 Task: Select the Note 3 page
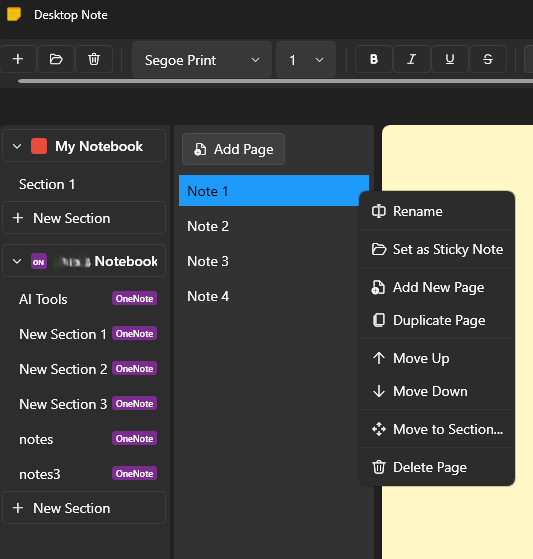point(274,261)
